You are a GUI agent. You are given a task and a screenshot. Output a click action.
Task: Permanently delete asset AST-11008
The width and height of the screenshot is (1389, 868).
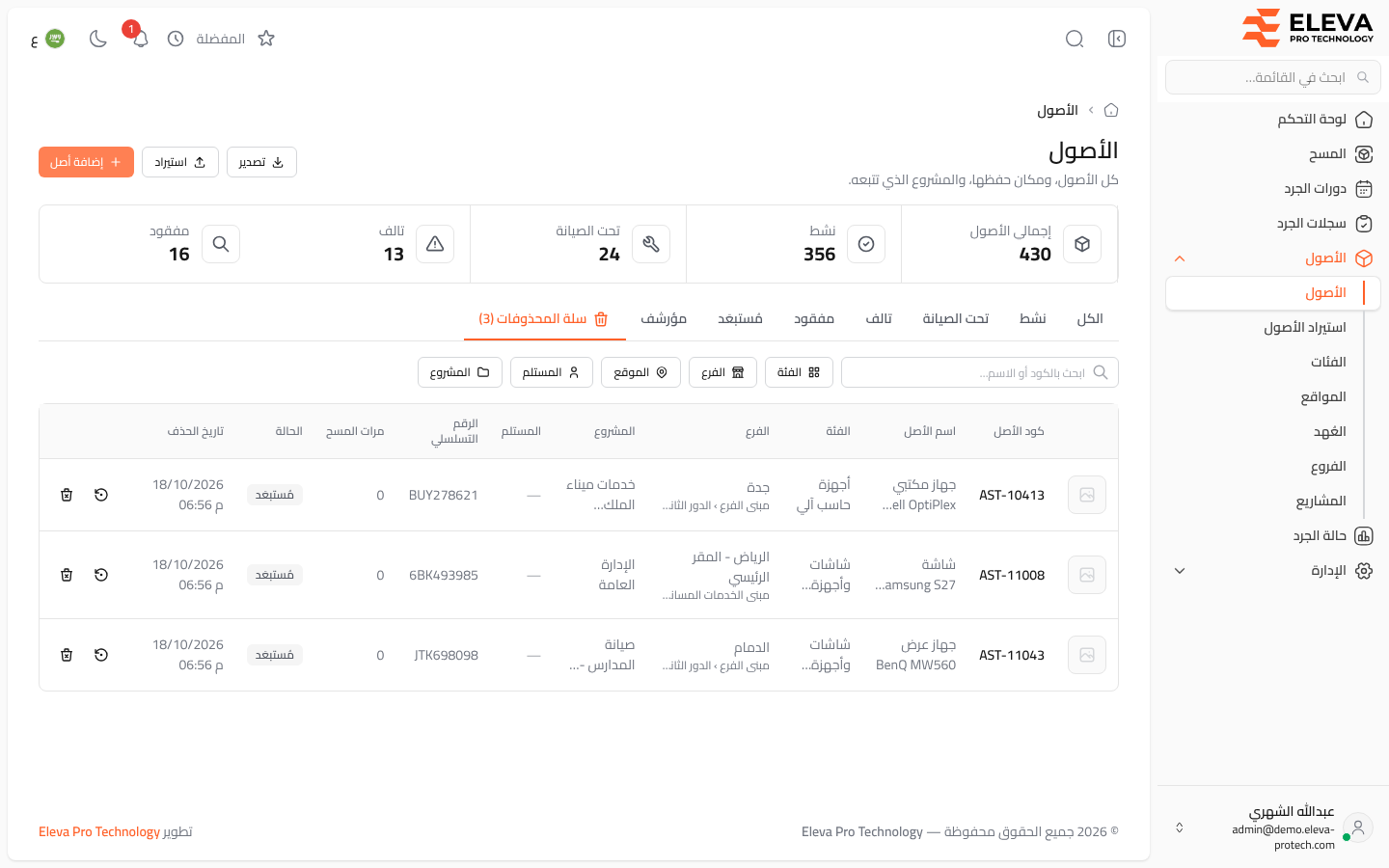[67, 575]
